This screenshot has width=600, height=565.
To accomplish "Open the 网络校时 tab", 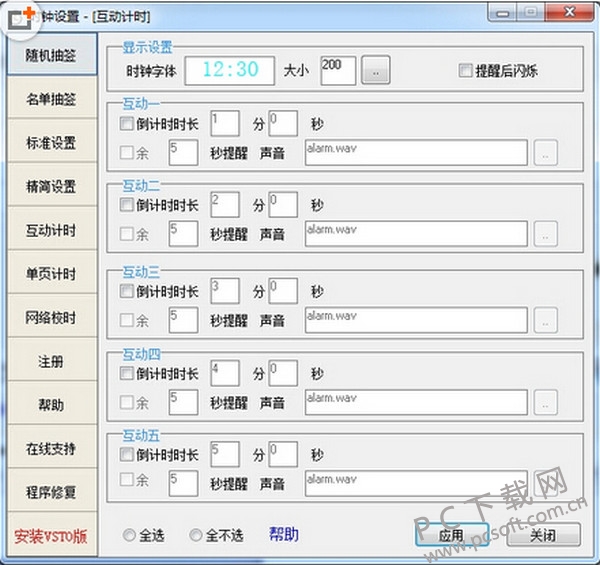I will [x=52, y=317].
